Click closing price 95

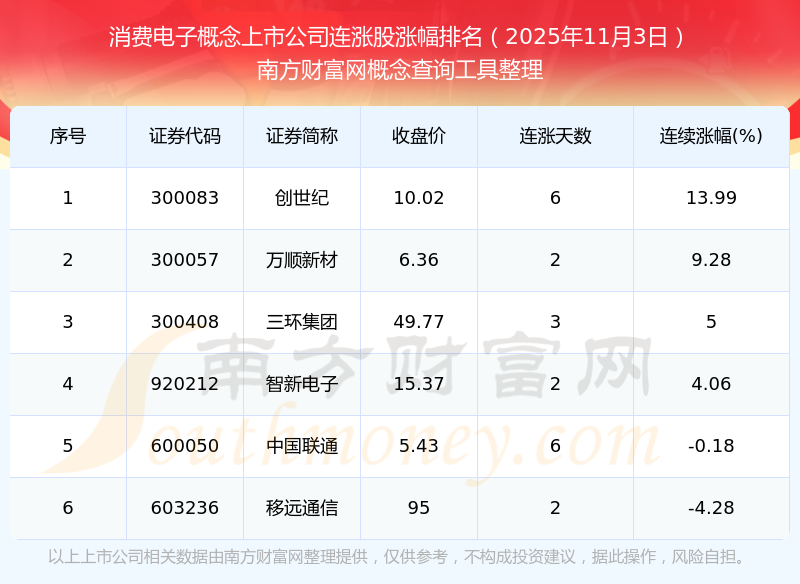point(419,508)
